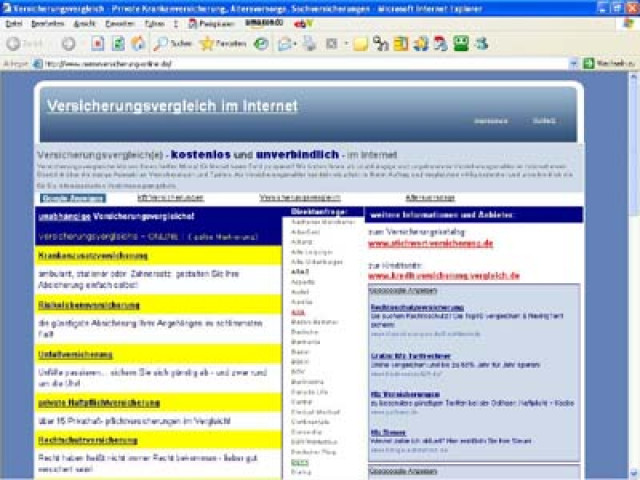Open the red www.kreditversicherung-vergleich.de link
Screen dimensions: 640x480
pyautogui.click(x=444, y=276)
